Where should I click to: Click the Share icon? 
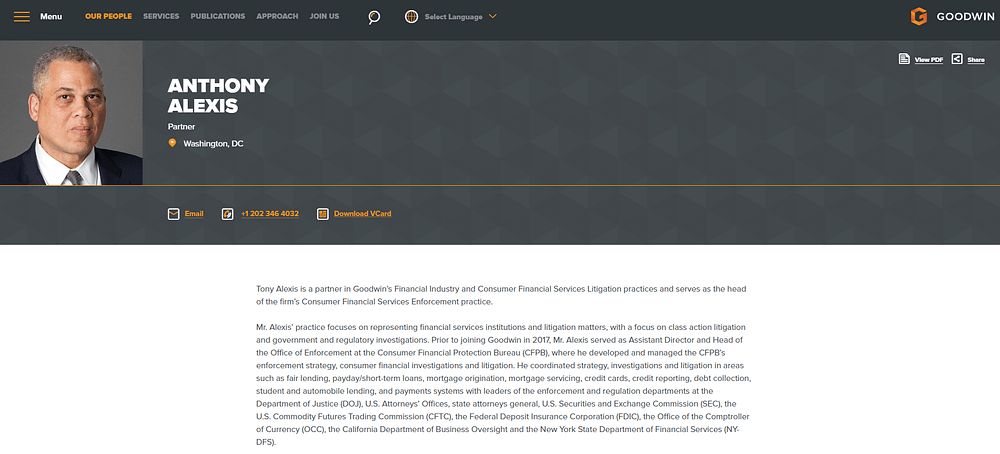click(957, 59)
